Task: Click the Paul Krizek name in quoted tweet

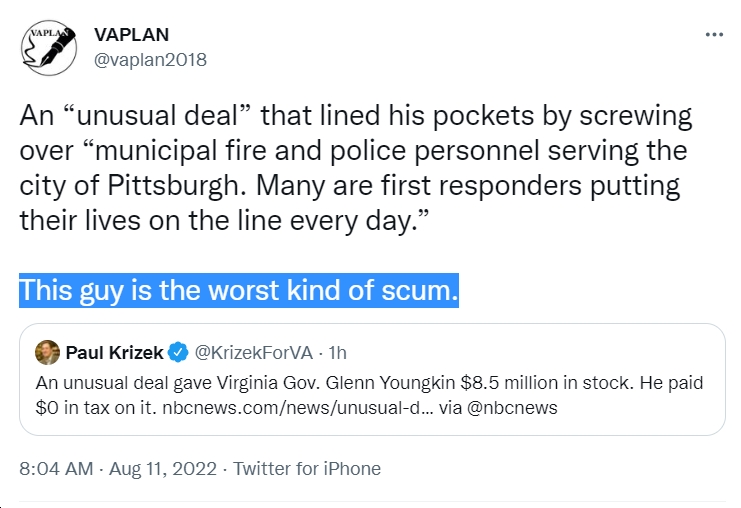Action: [114, 353]
